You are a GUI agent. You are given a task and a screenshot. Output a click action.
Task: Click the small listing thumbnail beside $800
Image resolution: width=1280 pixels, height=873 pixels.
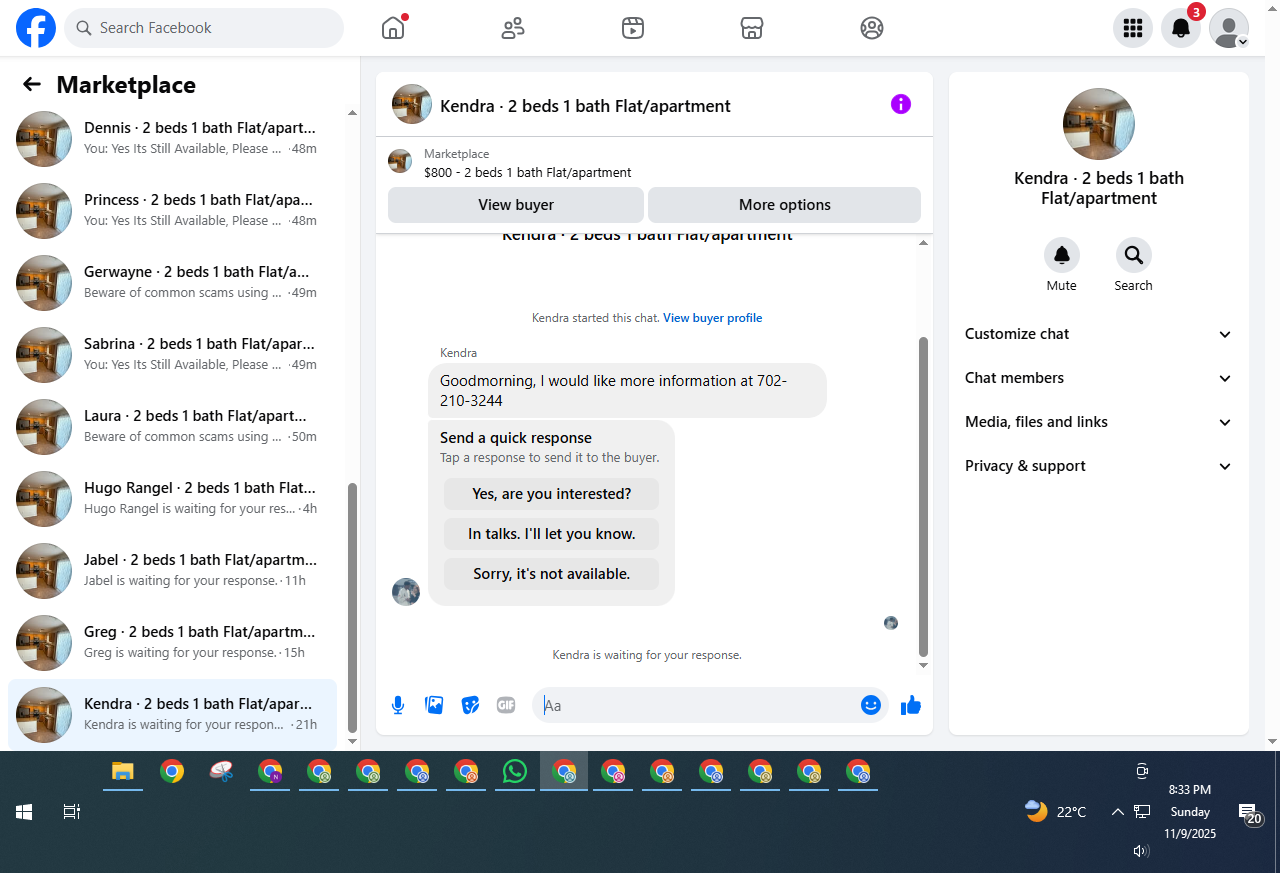(x=400, y=161)
